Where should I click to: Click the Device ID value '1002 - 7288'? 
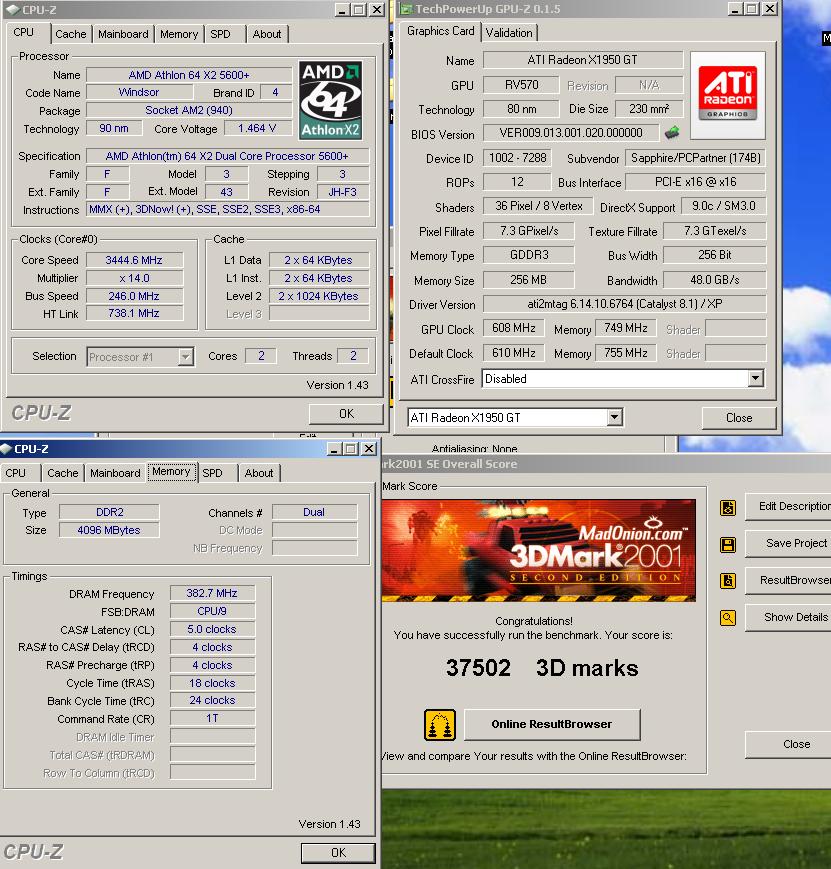(x=518, y=158)
